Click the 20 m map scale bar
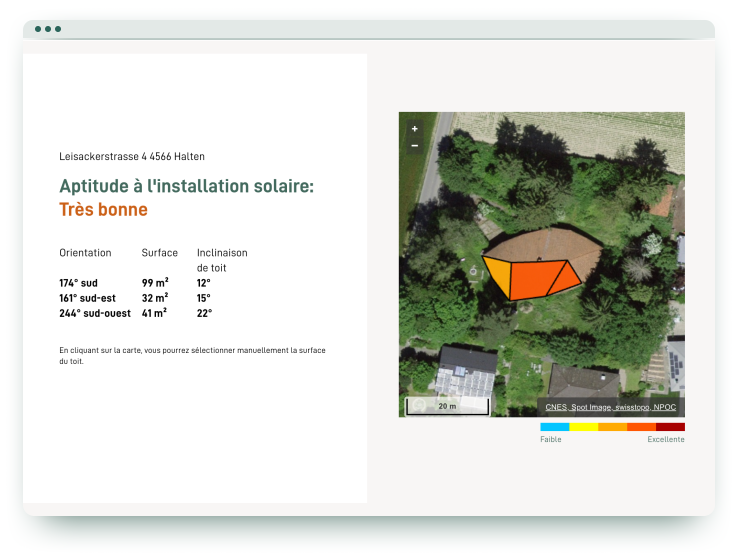 click(447, 406)
